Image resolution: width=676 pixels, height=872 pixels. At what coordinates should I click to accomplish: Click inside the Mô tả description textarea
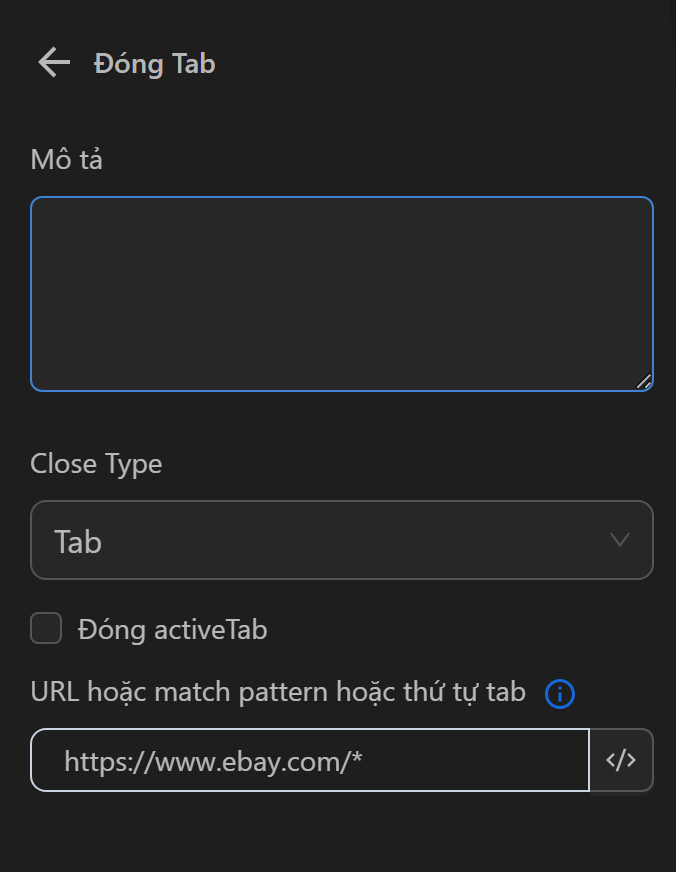point(340,292)
